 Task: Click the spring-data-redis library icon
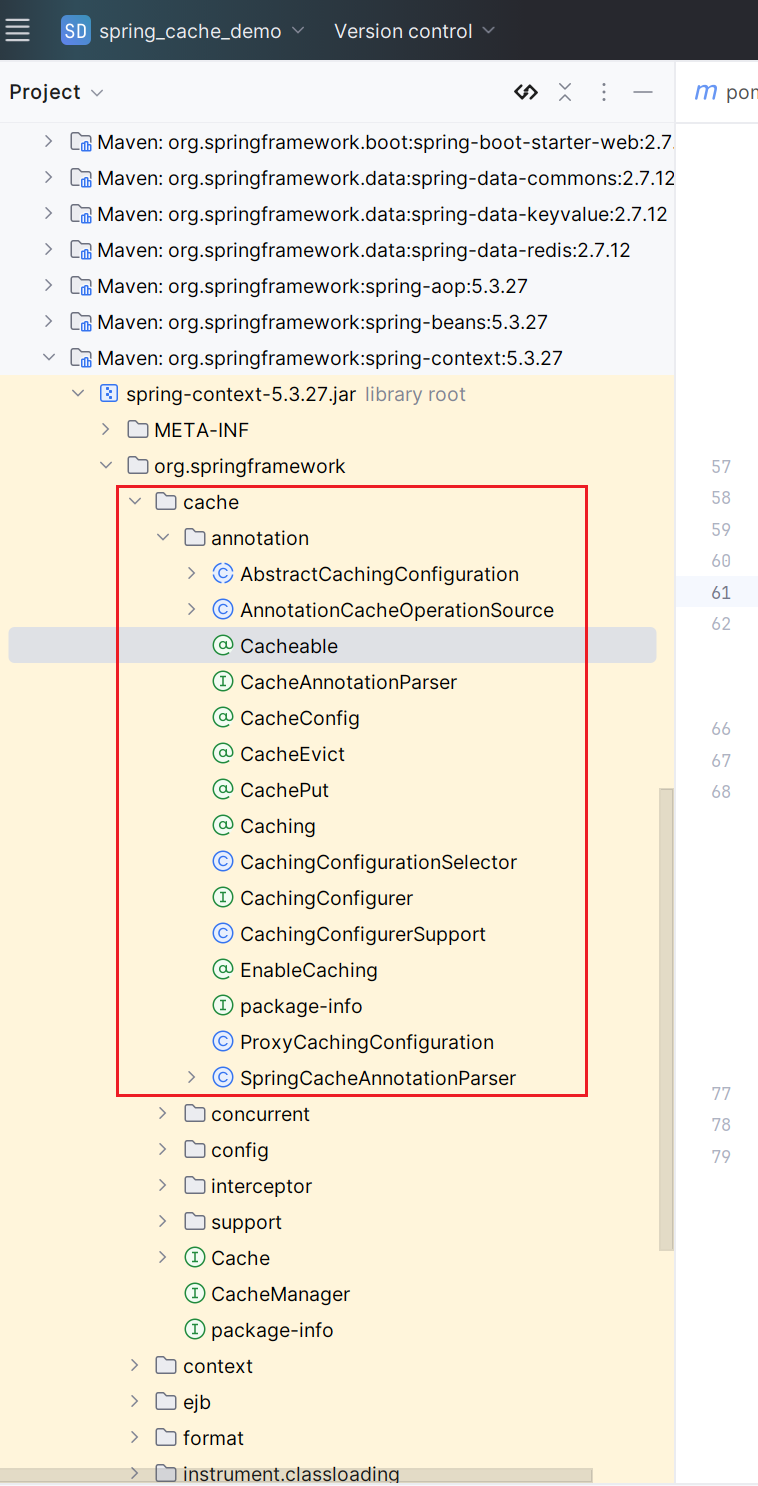point(80,250)
